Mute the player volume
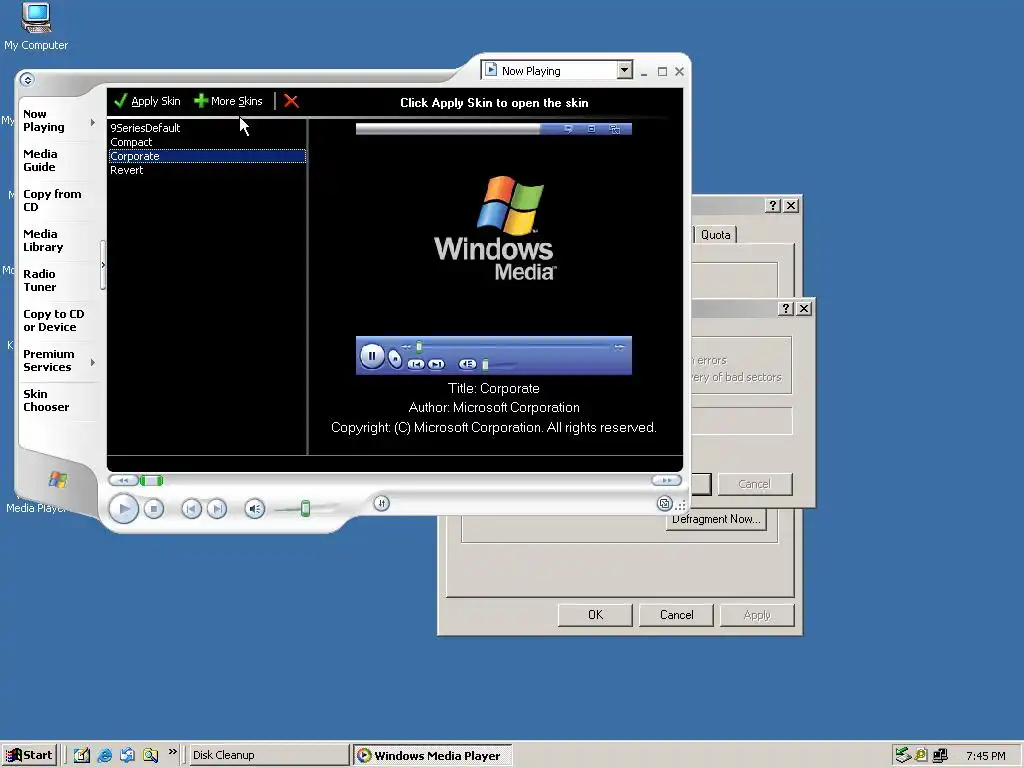 tap(255, 509)
